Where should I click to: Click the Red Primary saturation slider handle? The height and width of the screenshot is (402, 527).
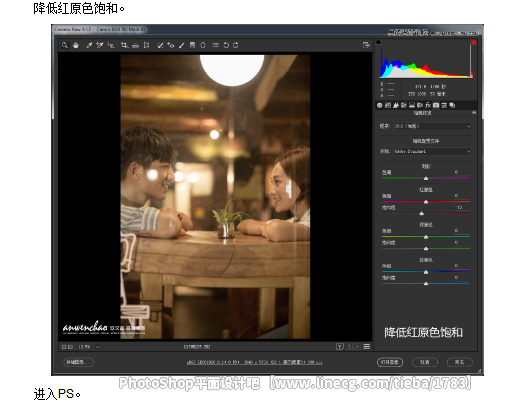point(421,214)
